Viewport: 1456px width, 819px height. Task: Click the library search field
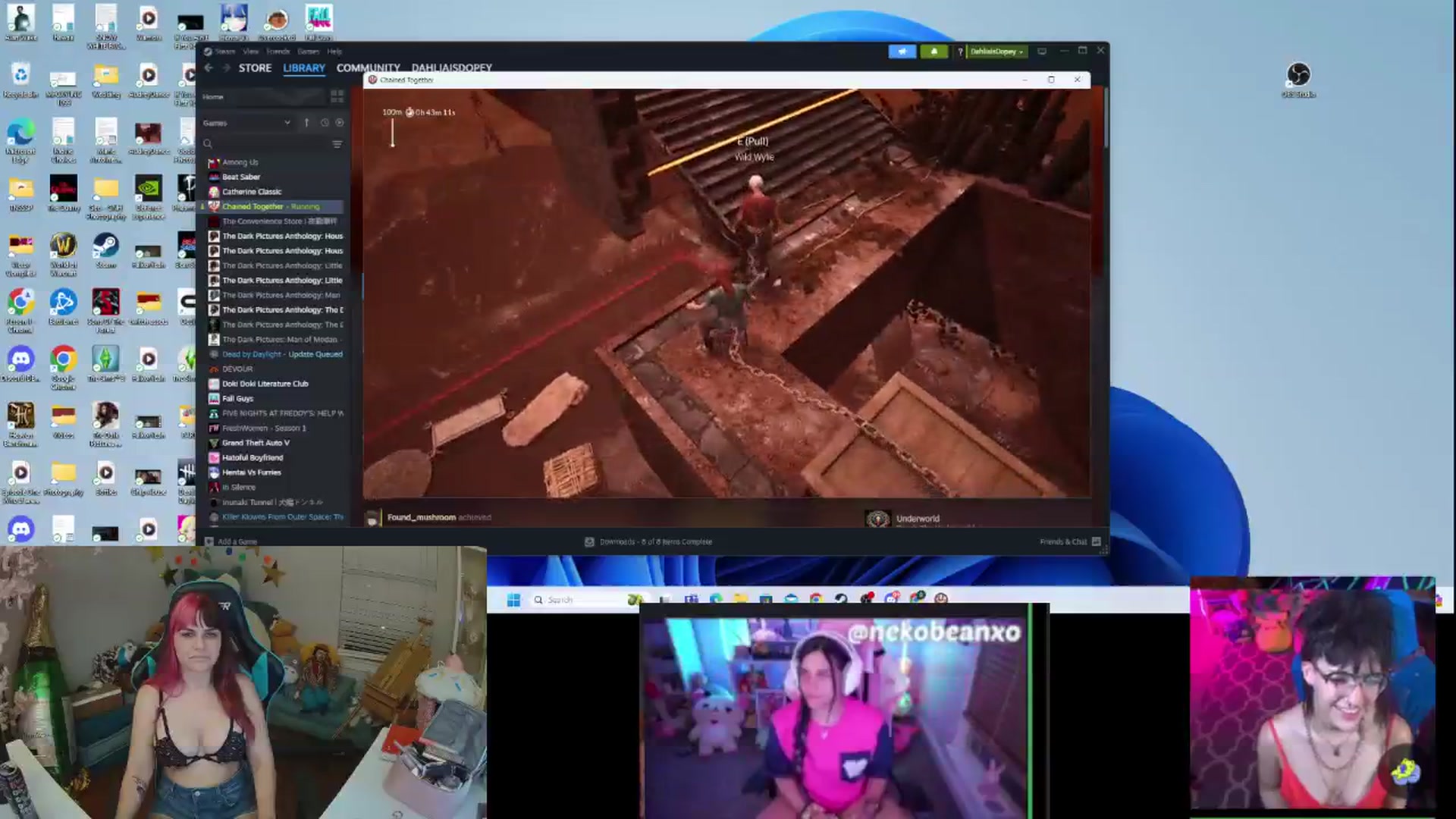[265, 144]
